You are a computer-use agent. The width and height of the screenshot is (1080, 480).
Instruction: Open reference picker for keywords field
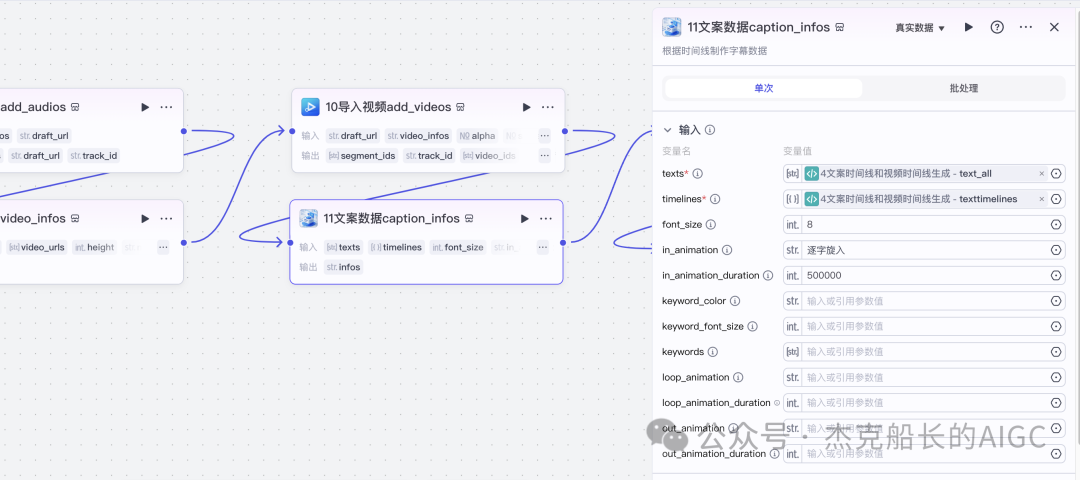coord(1056,352)
